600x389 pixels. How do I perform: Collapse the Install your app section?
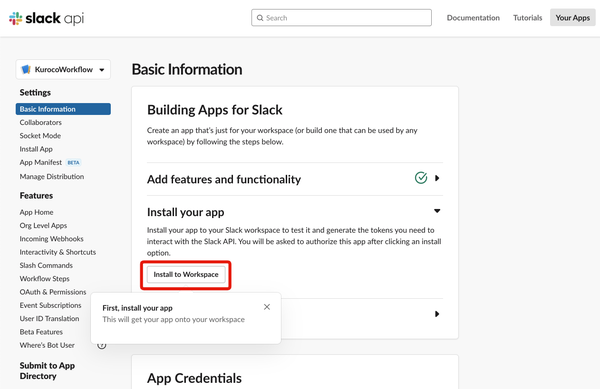coord(437,211)
